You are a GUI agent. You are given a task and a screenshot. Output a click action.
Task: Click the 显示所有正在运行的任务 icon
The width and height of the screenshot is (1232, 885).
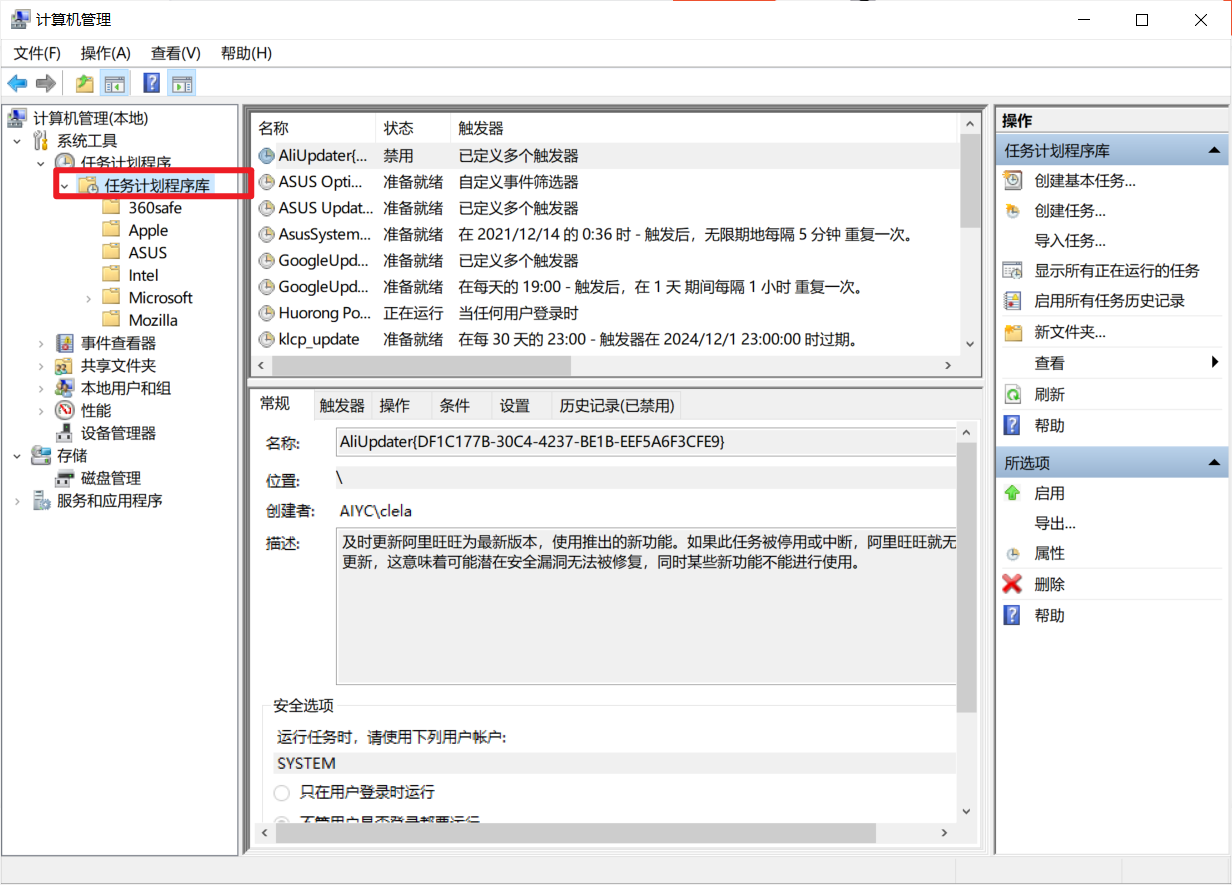point(1013,270)
